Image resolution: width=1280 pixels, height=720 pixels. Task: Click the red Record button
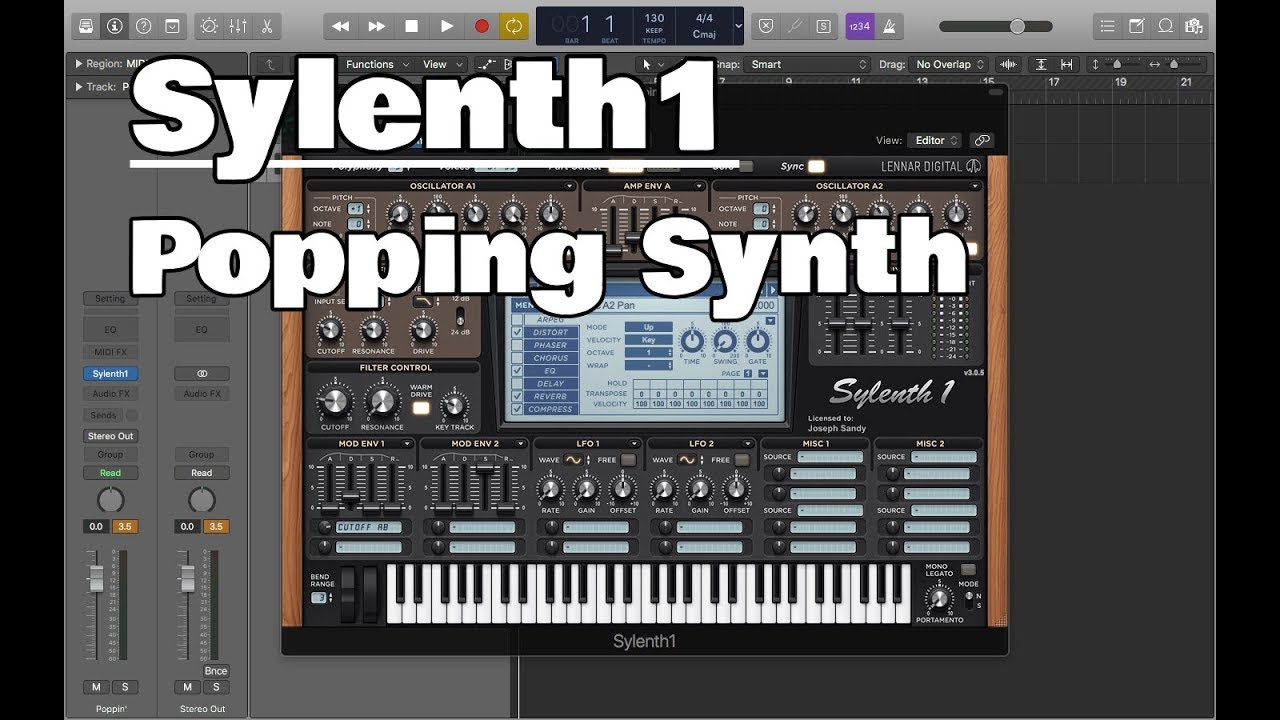coord(481,26)
